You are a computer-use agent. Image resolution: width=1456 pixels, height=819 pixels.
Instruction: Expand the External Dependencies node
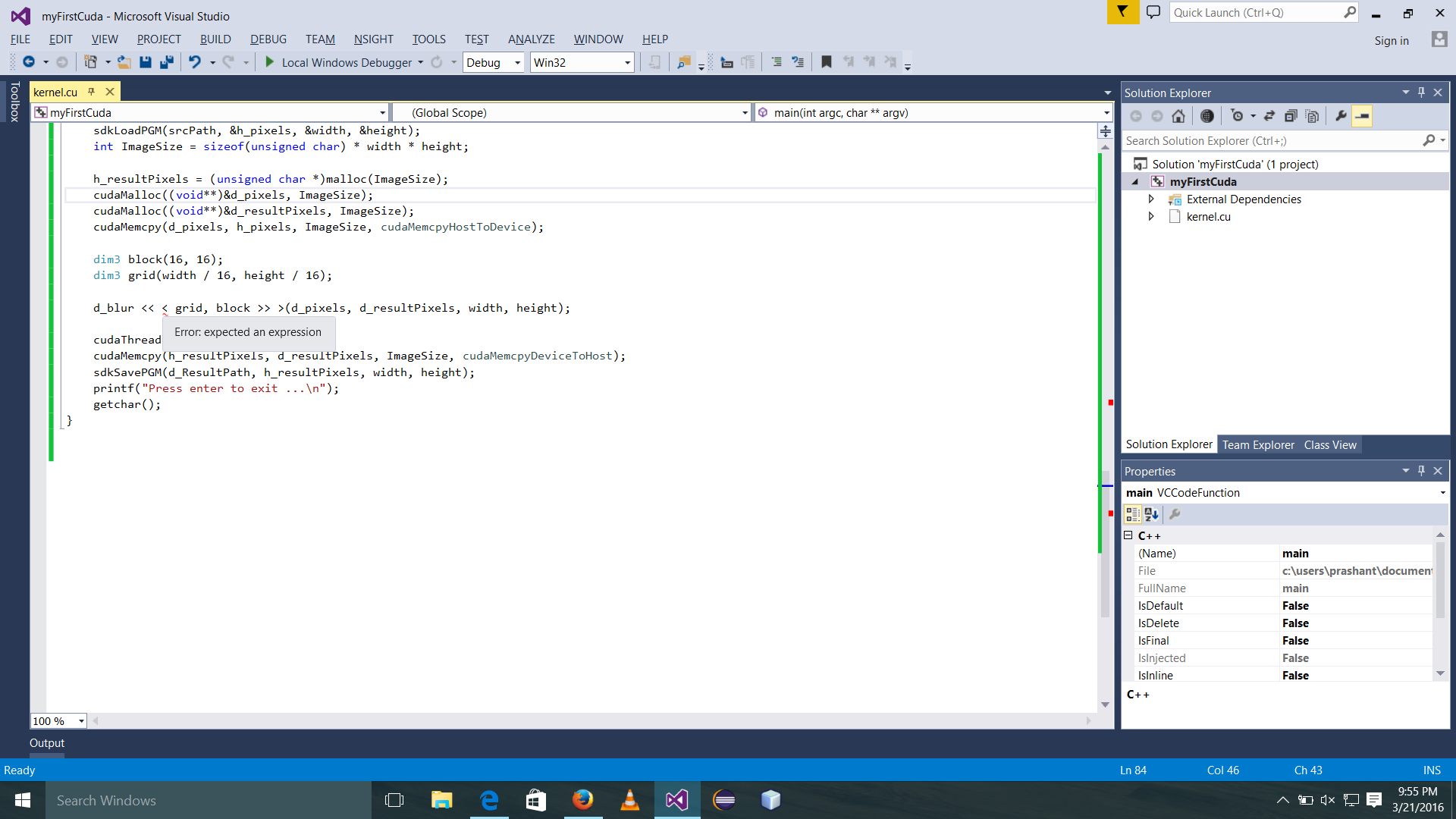point(1150,199)
